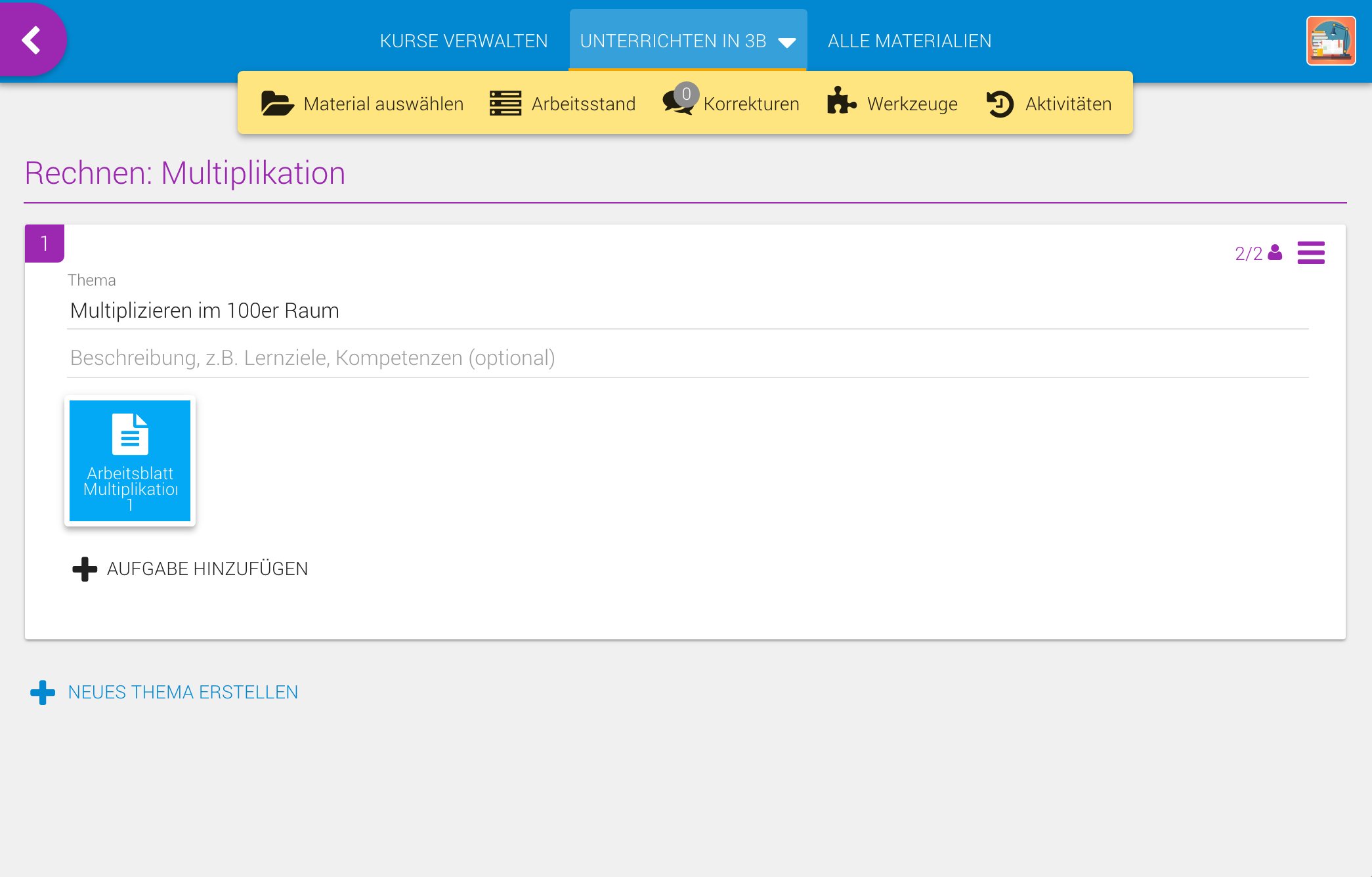The height and width of the screenshot is (877, 1372).
Task: Click the Arbeitsstand label
Action: [583, 104]
